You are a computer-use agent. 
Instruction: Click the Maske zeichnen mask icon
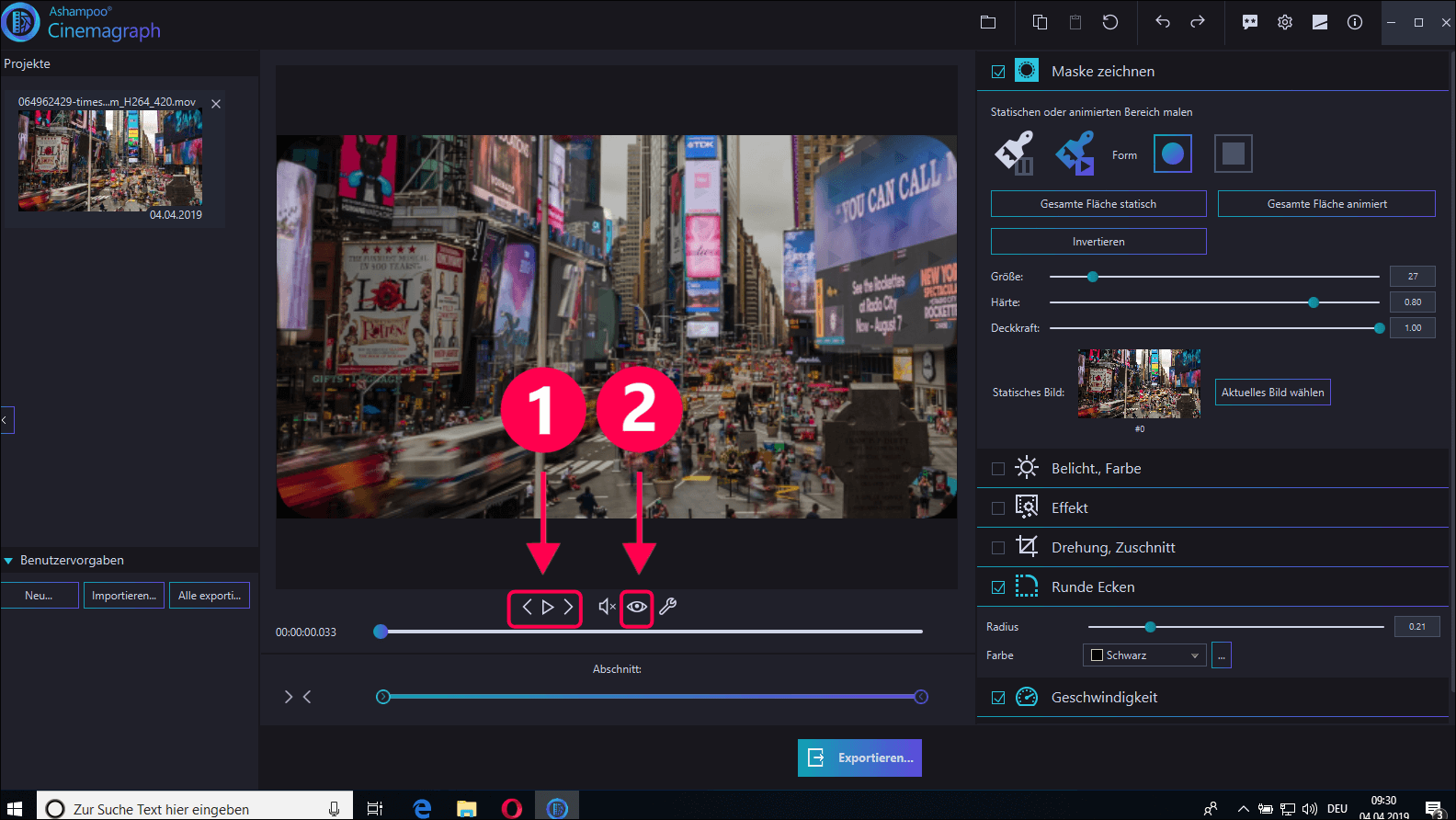(x=1027, y=71)
